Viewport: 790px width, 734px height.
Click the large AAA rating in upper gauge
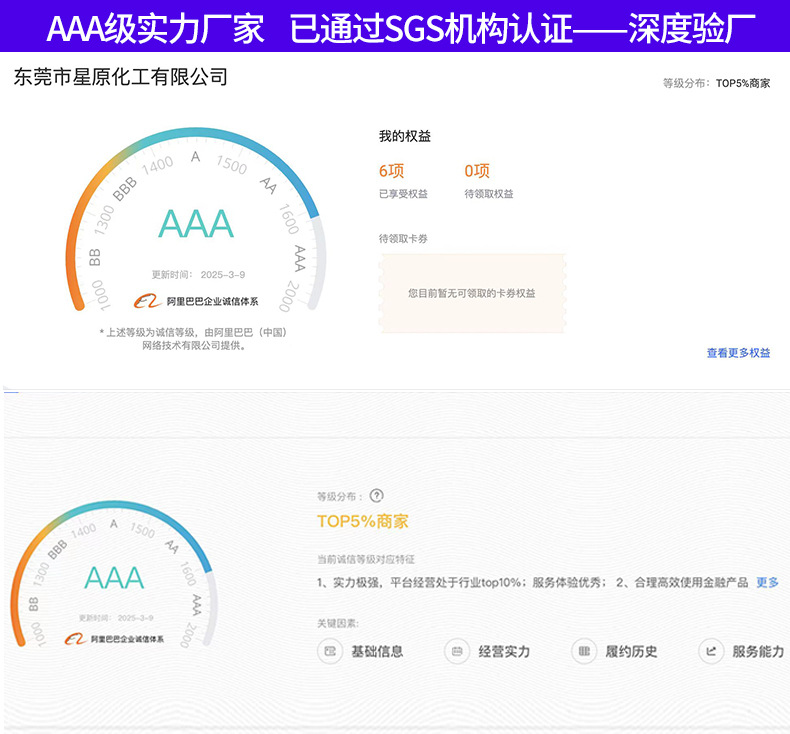tap(196, 224)
